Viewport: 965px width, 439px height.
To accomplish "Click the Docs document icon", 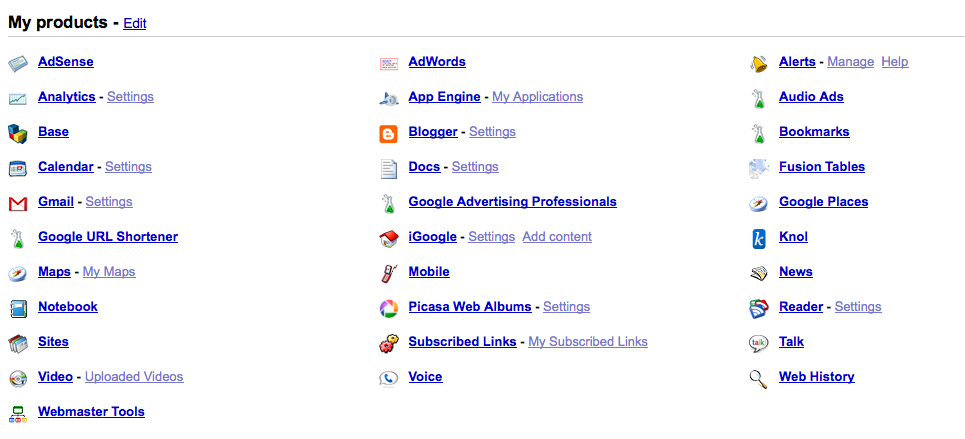I will [x=389, y=168].
